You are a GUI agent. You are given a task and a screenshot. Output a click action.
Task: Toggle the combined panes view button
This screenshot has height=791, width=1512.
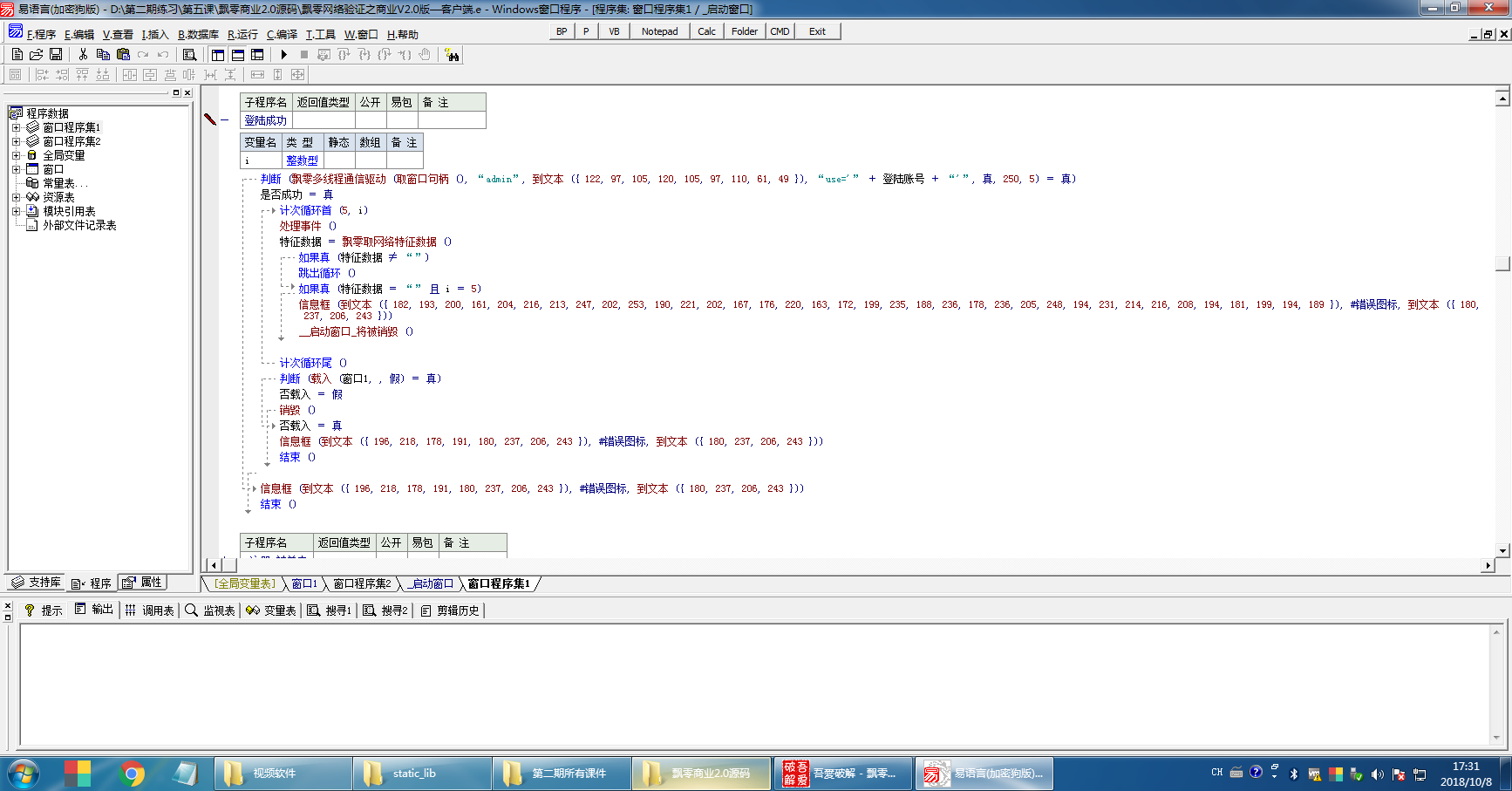click(x=257, y=54)
